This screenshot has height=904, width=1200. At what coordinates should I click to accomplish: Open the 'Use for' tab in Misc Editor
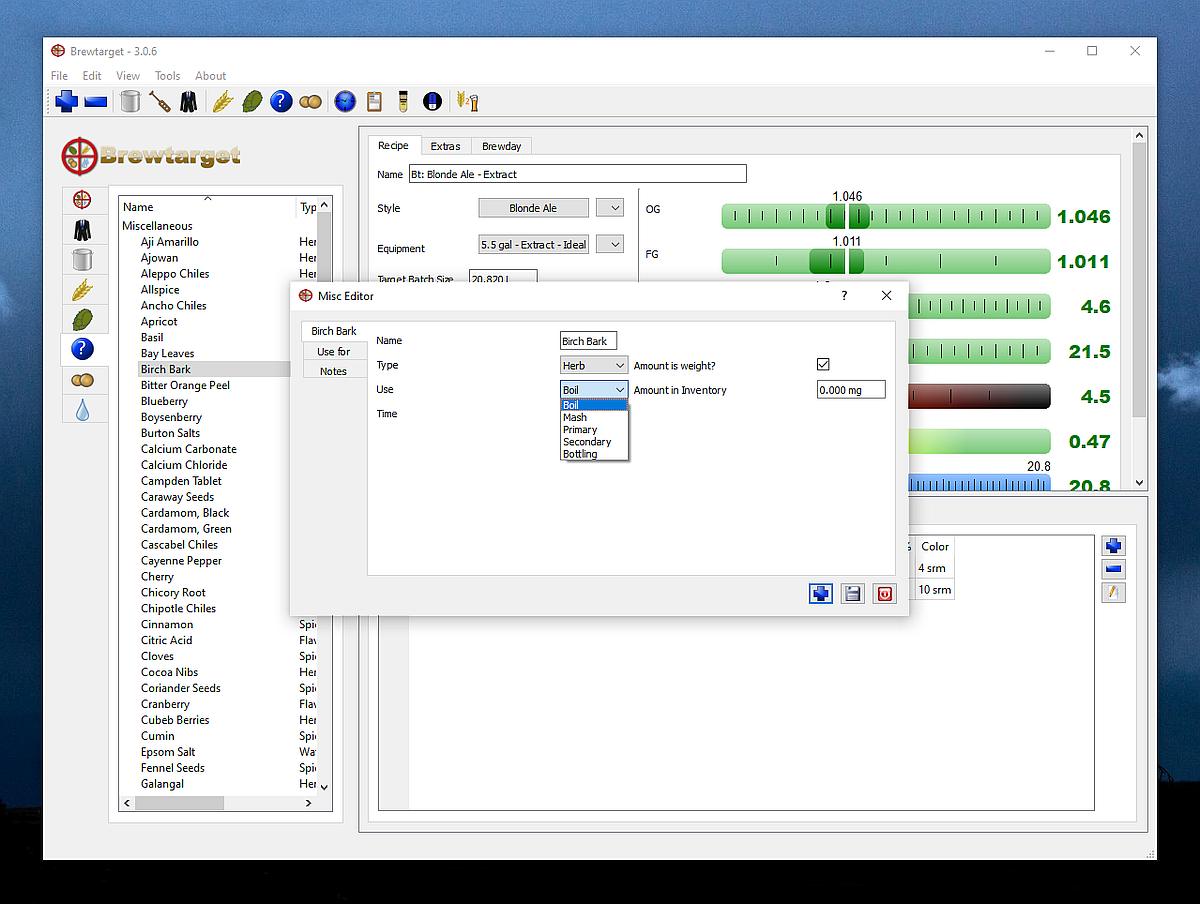333,352
